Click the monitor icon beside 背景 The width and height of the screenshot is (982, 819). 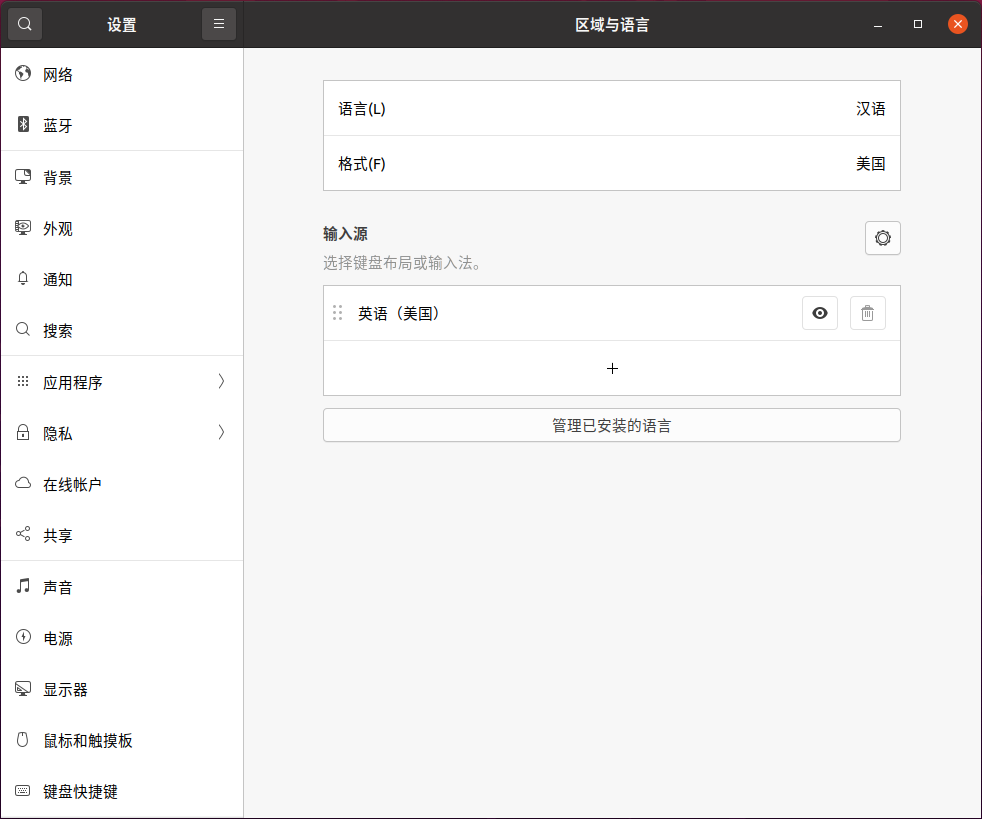23,177
